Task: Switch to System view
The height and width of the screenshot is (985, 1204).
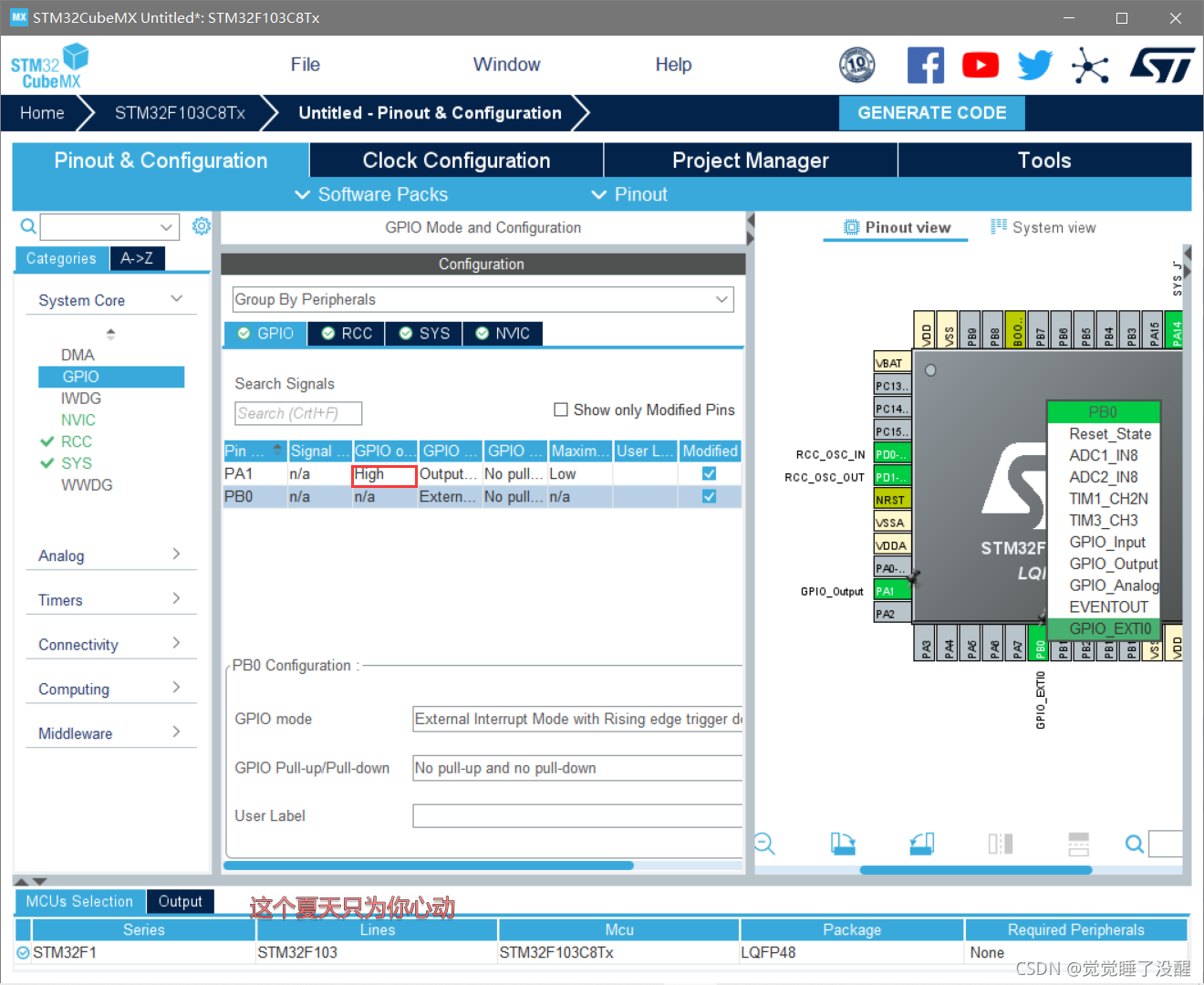Action: click(x=1043, y=227)
